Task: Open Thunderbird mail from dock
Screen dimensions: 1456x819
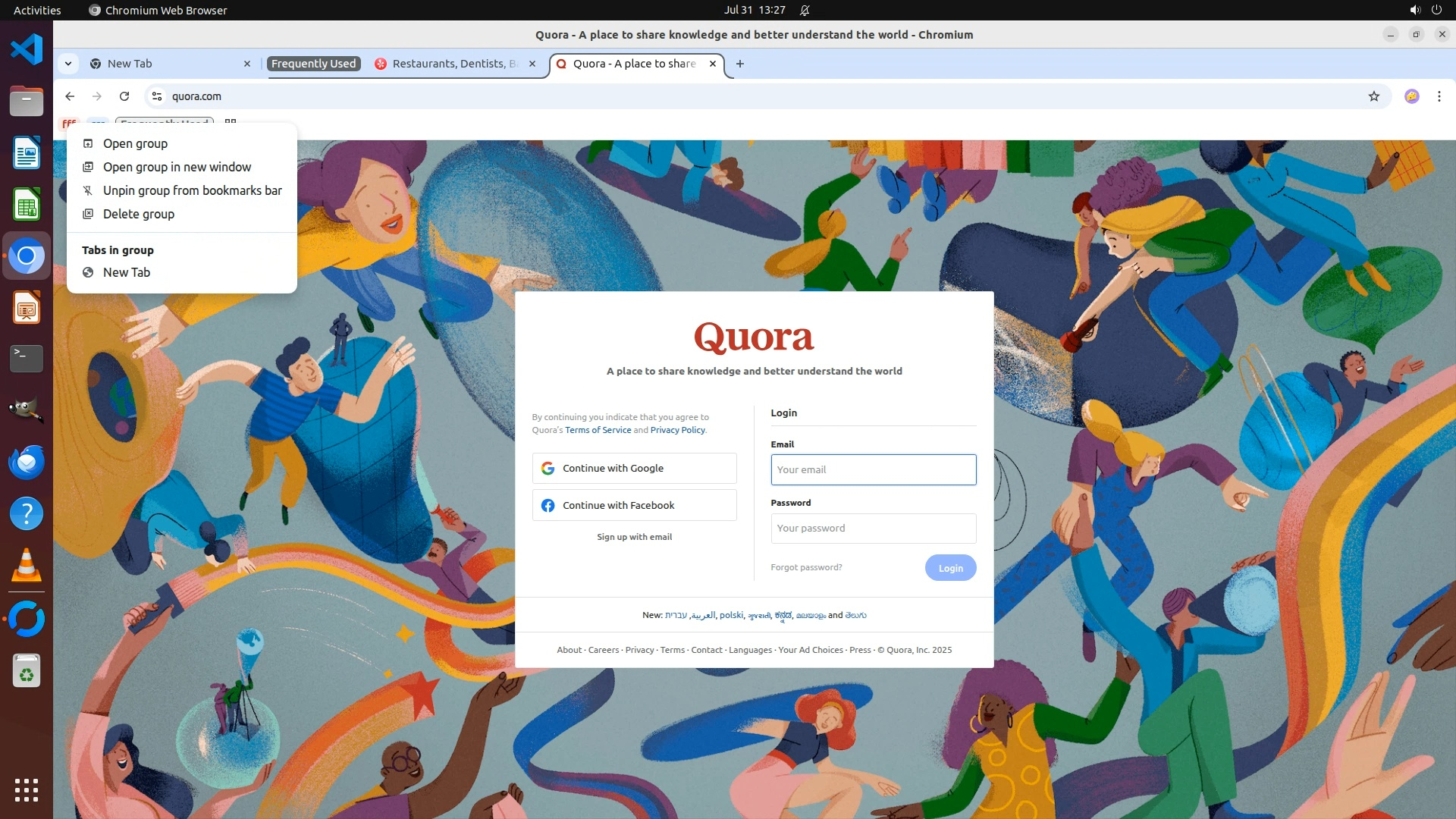Action: click(x=27, y=462)
